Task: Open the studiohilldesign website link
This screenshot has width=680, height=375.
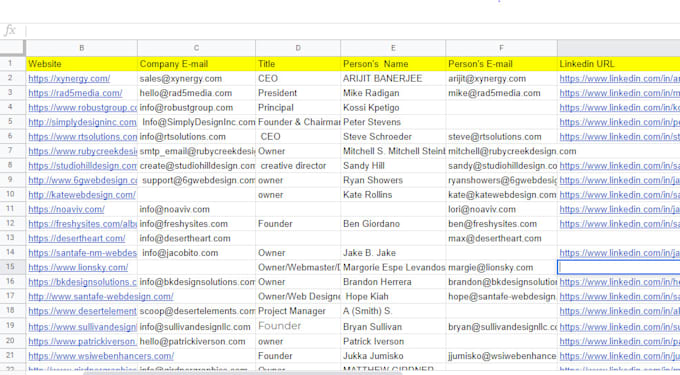Action: pos(82,166)
